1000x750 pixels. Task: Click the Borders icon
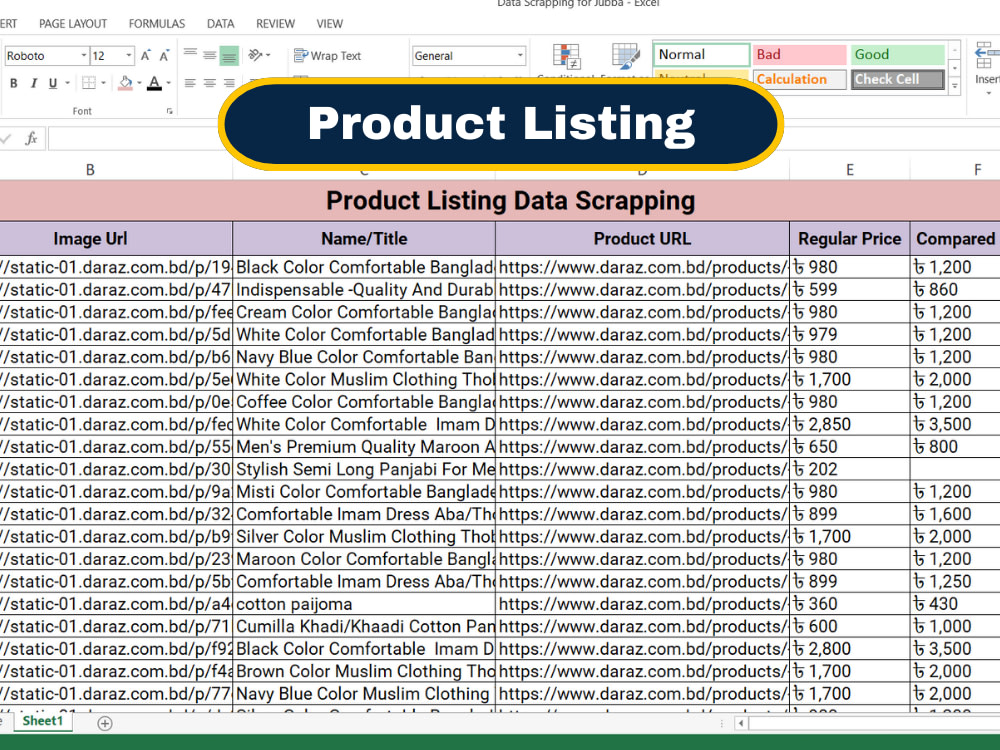coord(89,83)
